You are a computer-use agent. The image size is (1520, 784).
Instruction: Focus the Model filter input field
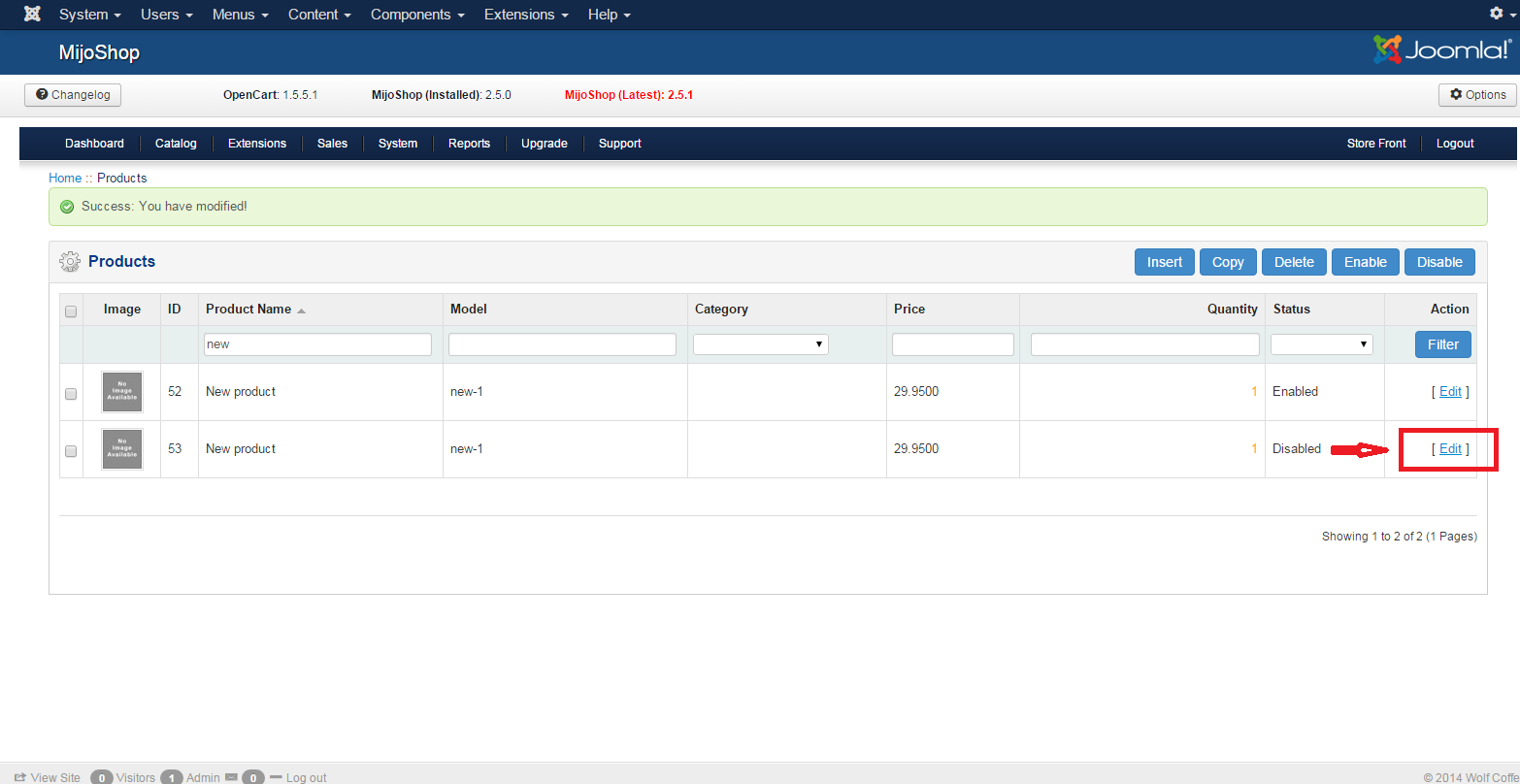click(562, 344)
